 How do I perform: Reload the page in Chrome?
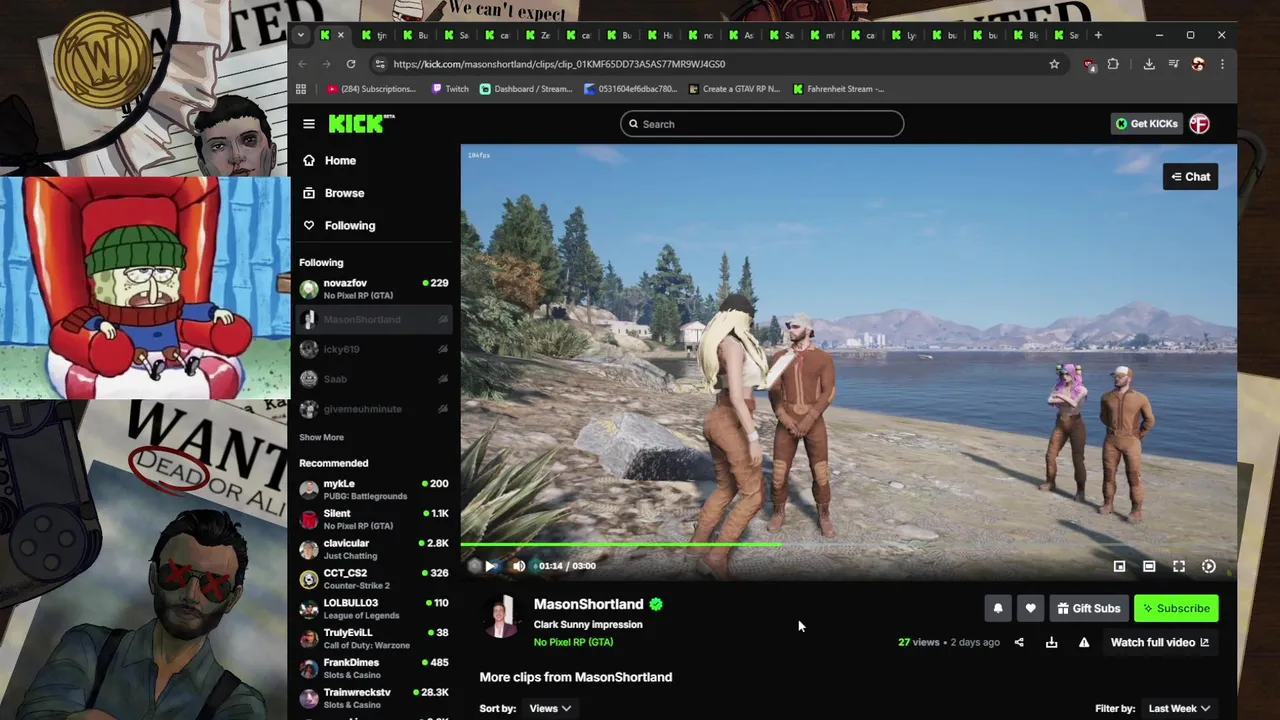click(x=351, y=64)
